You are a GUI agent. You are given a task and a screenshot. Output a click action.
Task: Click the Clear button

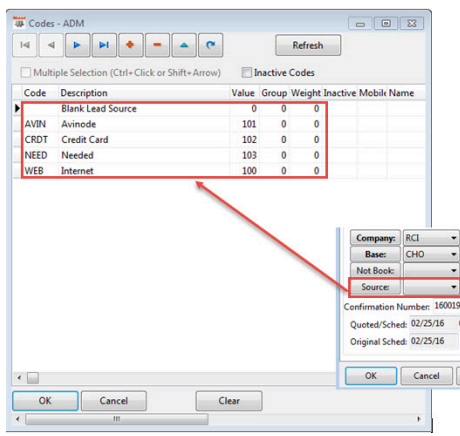click(x=229, y=401)
